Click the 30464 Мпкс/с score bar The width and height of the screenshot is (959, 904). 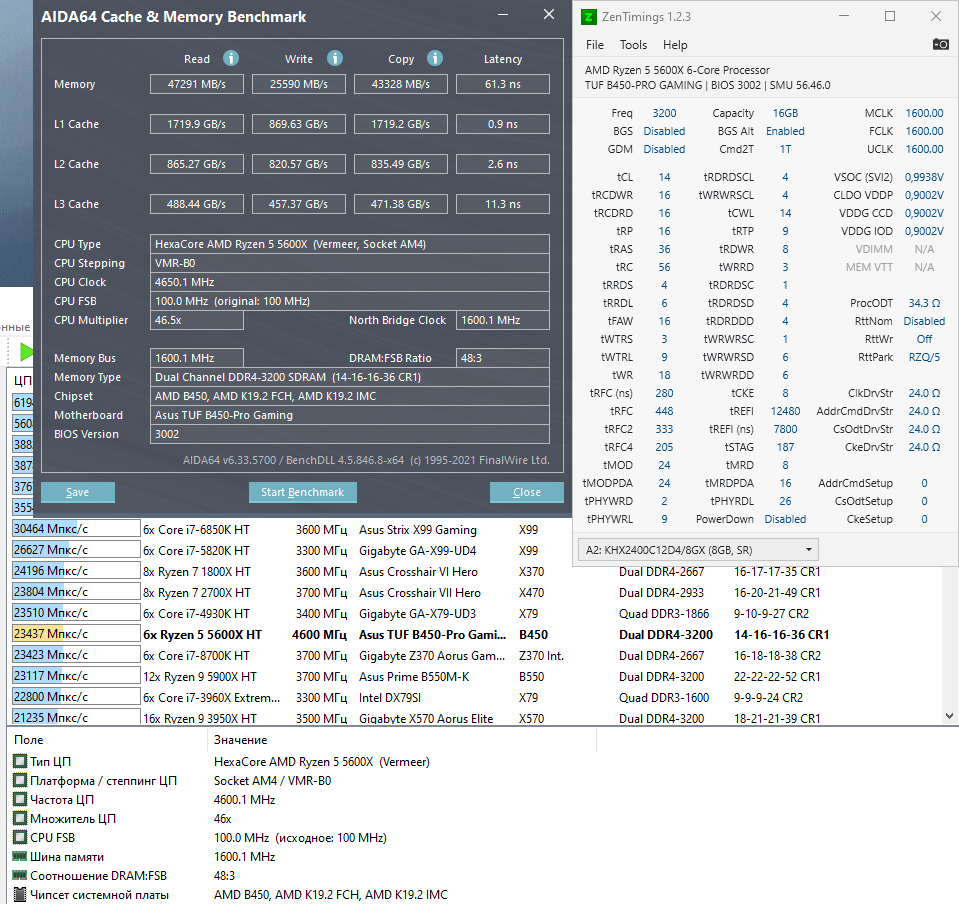pos(76,528)
